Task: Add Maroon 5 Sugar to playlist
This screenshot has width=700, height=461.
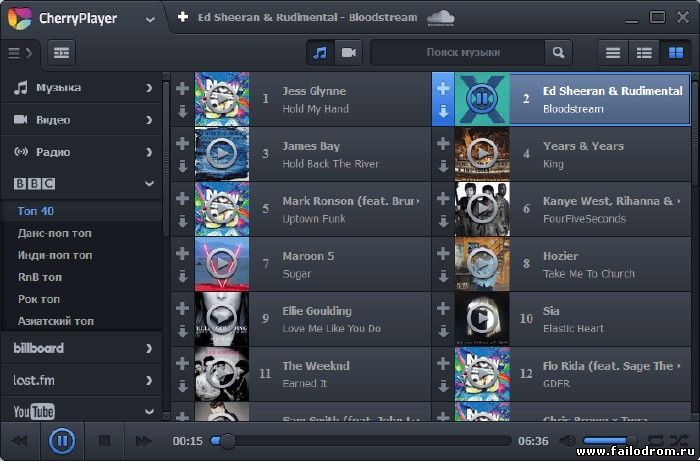Action: 182,253
